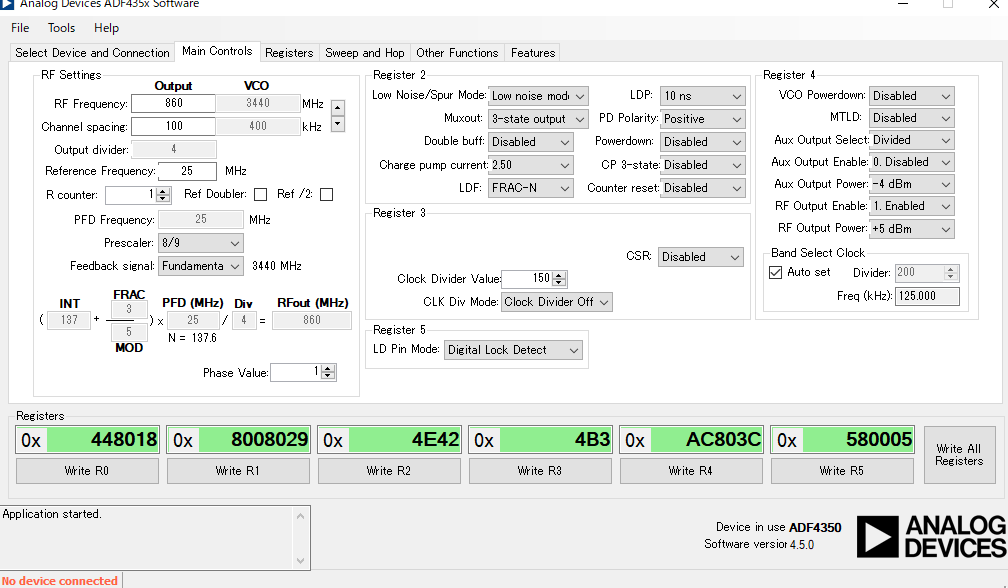The height and width of the screenshot is (588, 1008).
Task: Open the PD Polarity dropdown
Action: pos(702,119)
